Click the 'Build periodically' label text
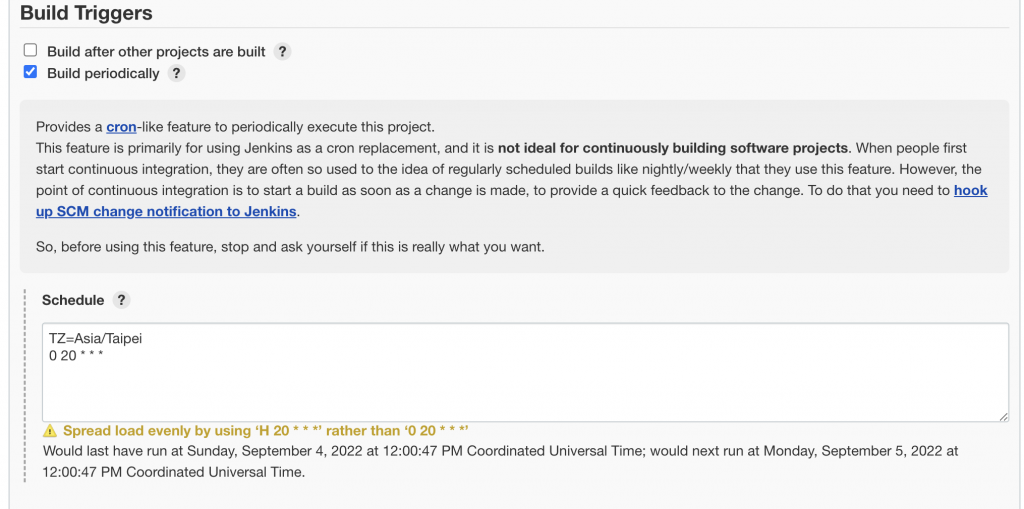Viewport: 1024px width, 509px height. coord(103,73)
